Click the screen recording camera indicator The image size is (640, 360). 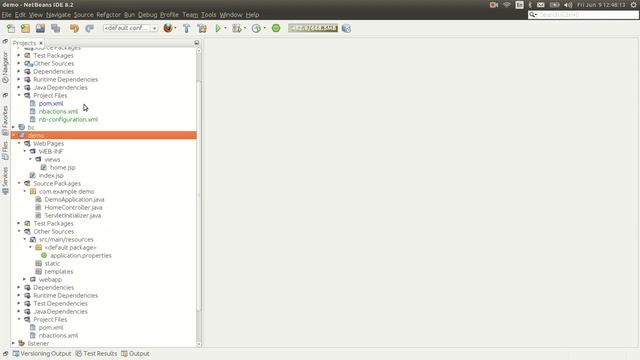click(494, 5)
